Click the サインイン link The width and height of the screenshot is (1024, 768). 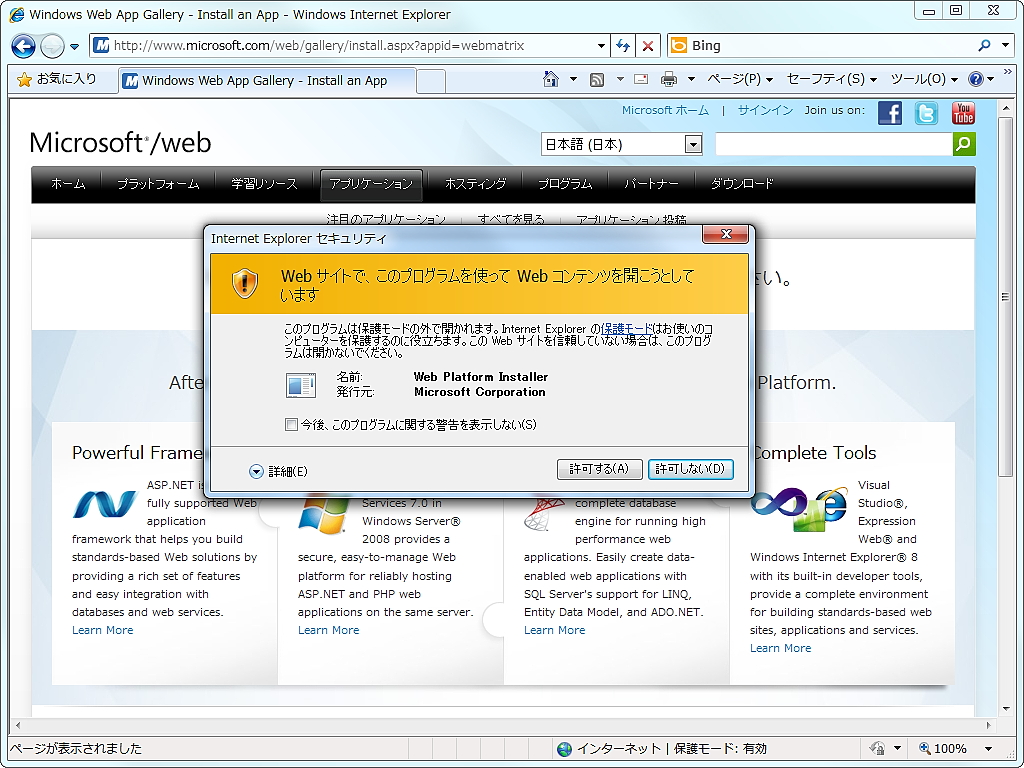[765, 110]
